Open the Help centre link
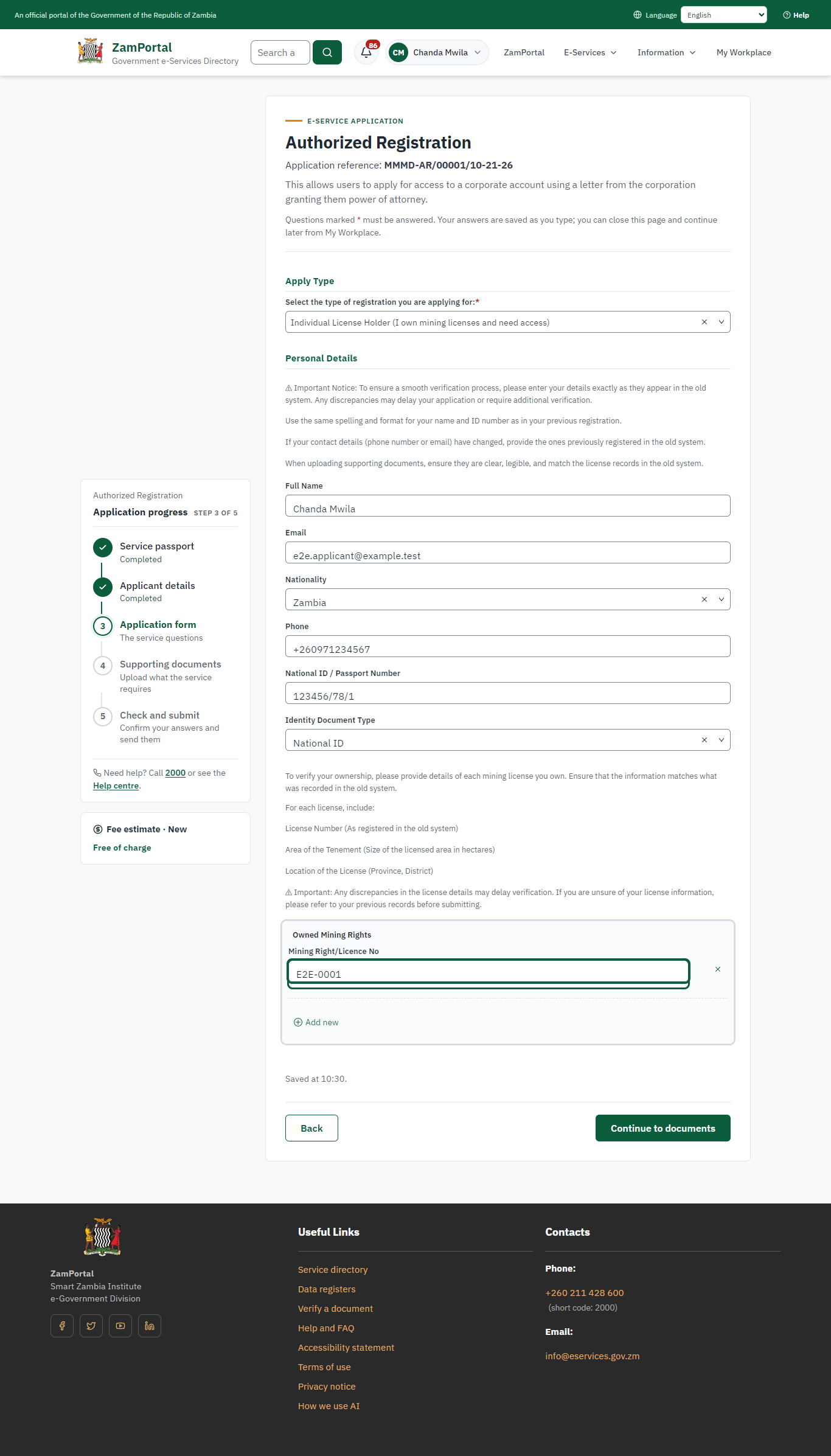The width and height of the screenshot is (831, 1456). tap(116, 785)
